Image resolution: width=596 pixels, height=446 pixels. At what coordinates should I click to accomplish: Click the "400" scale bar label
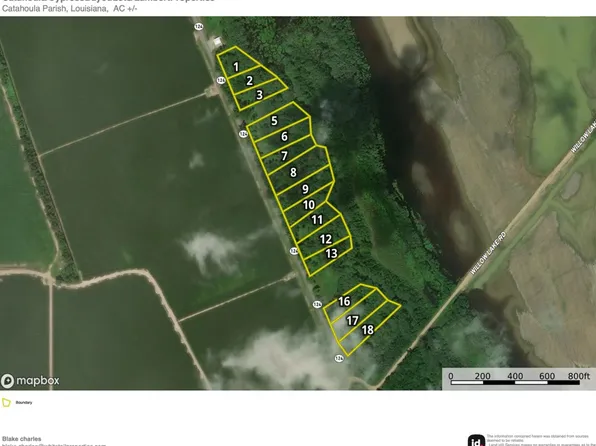[x=515, y=376]
